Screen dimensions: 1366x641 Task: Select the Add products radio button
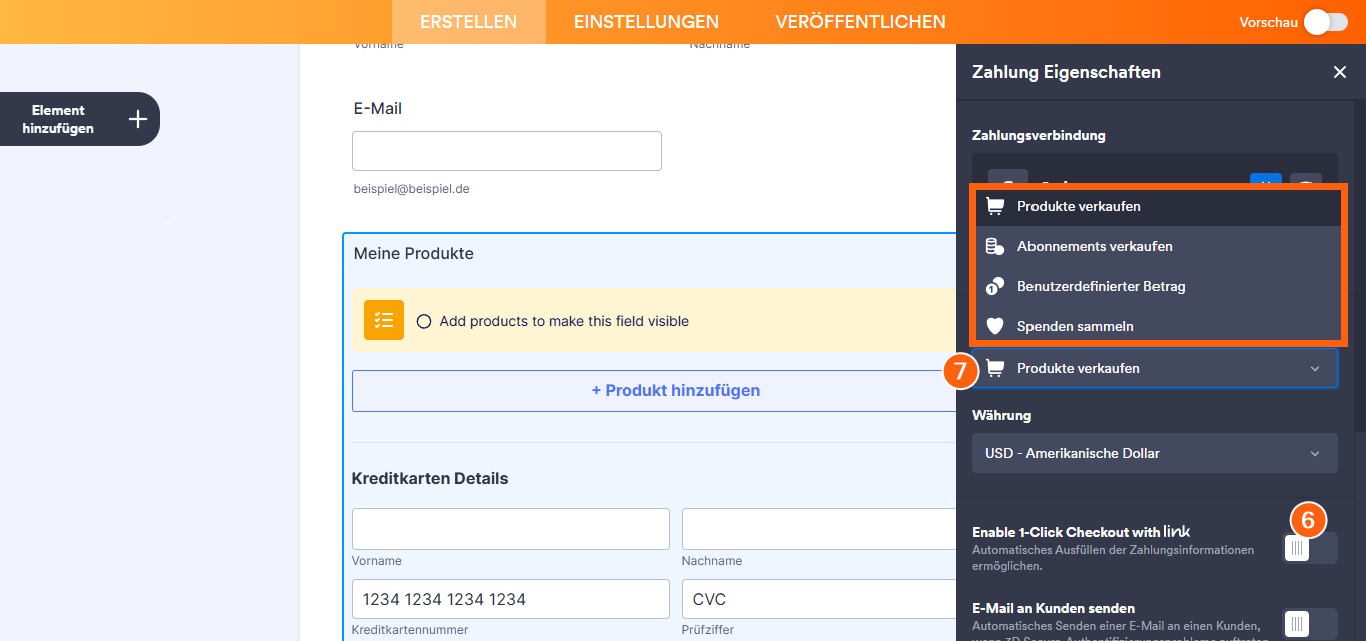tap(424, 321)
